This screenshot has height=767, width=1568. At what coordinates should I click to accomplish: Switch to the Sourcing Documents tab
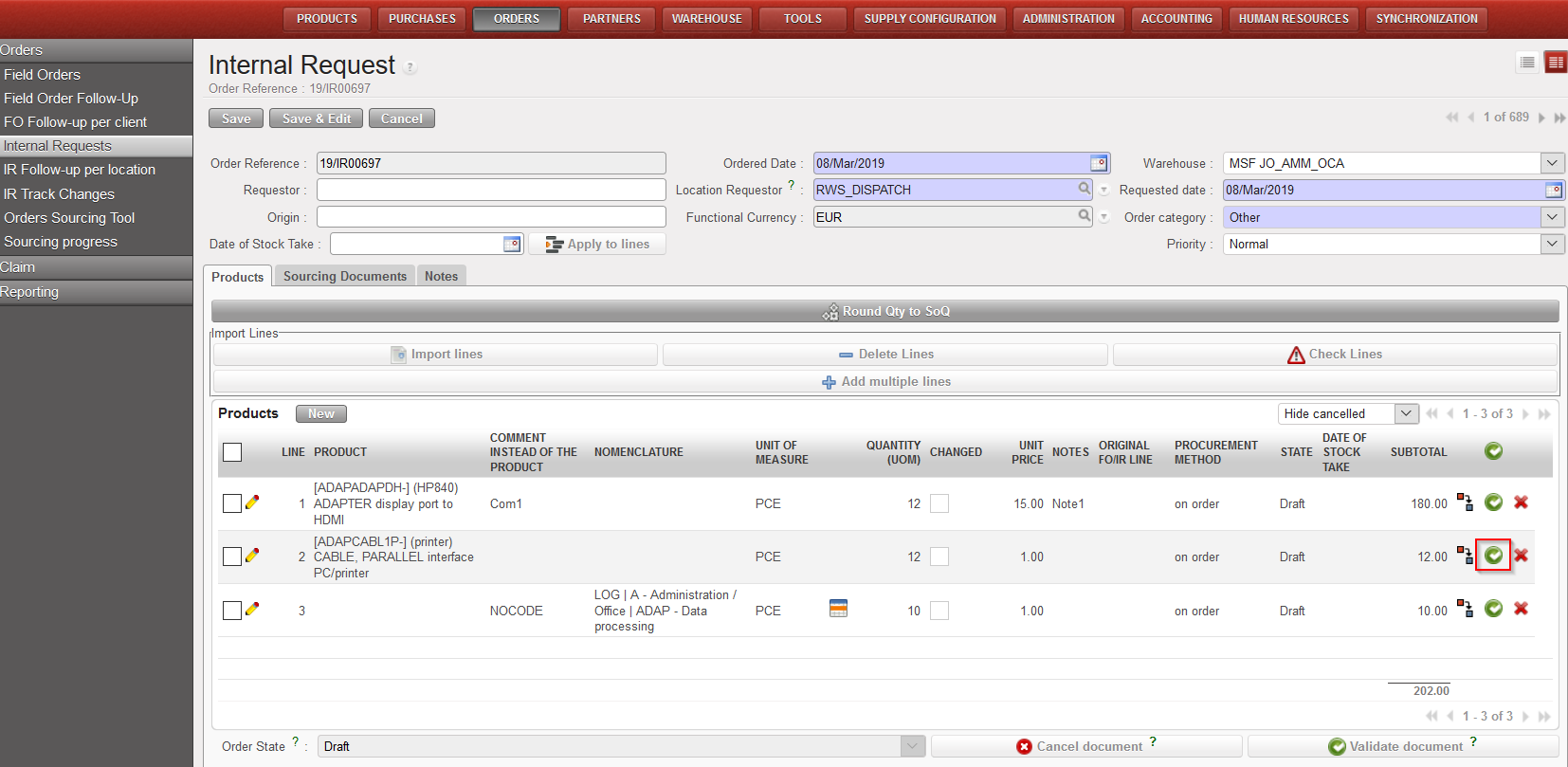[x=344, y=277]
